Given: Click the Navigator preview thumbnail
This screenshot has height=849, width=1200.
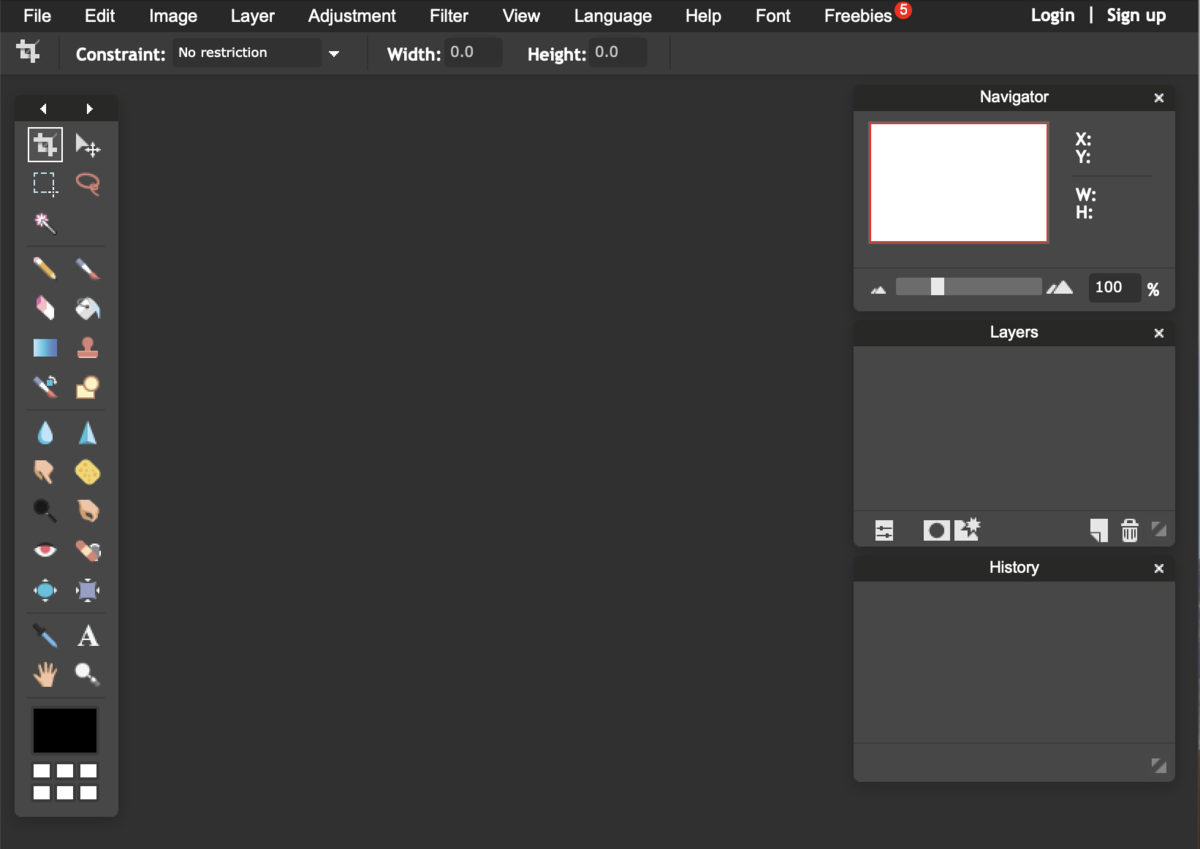Looking at the screenshot, I should coord(958,183).
